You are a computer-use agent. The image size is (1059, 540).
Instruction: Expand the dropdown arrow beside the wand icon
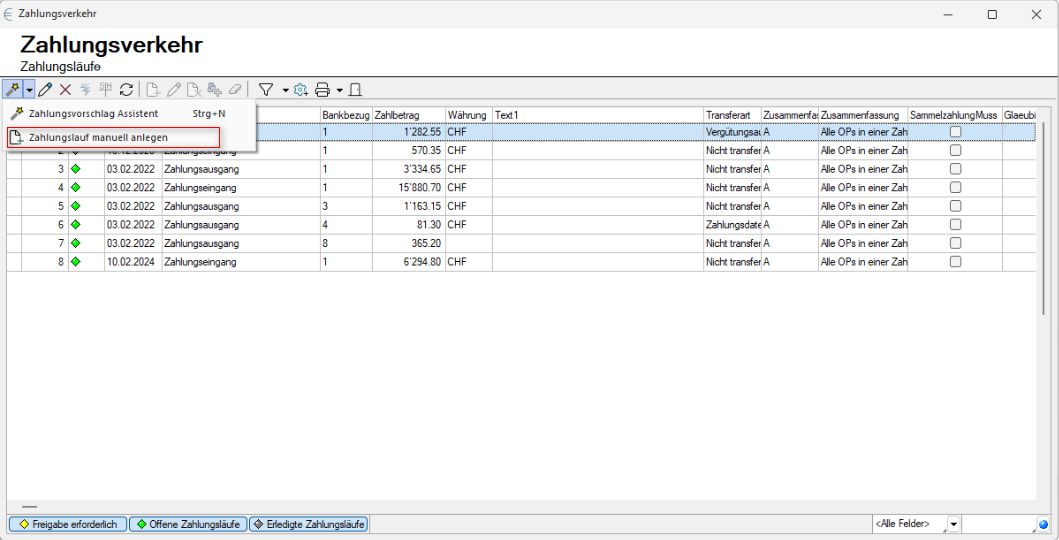tap(29, 89)
